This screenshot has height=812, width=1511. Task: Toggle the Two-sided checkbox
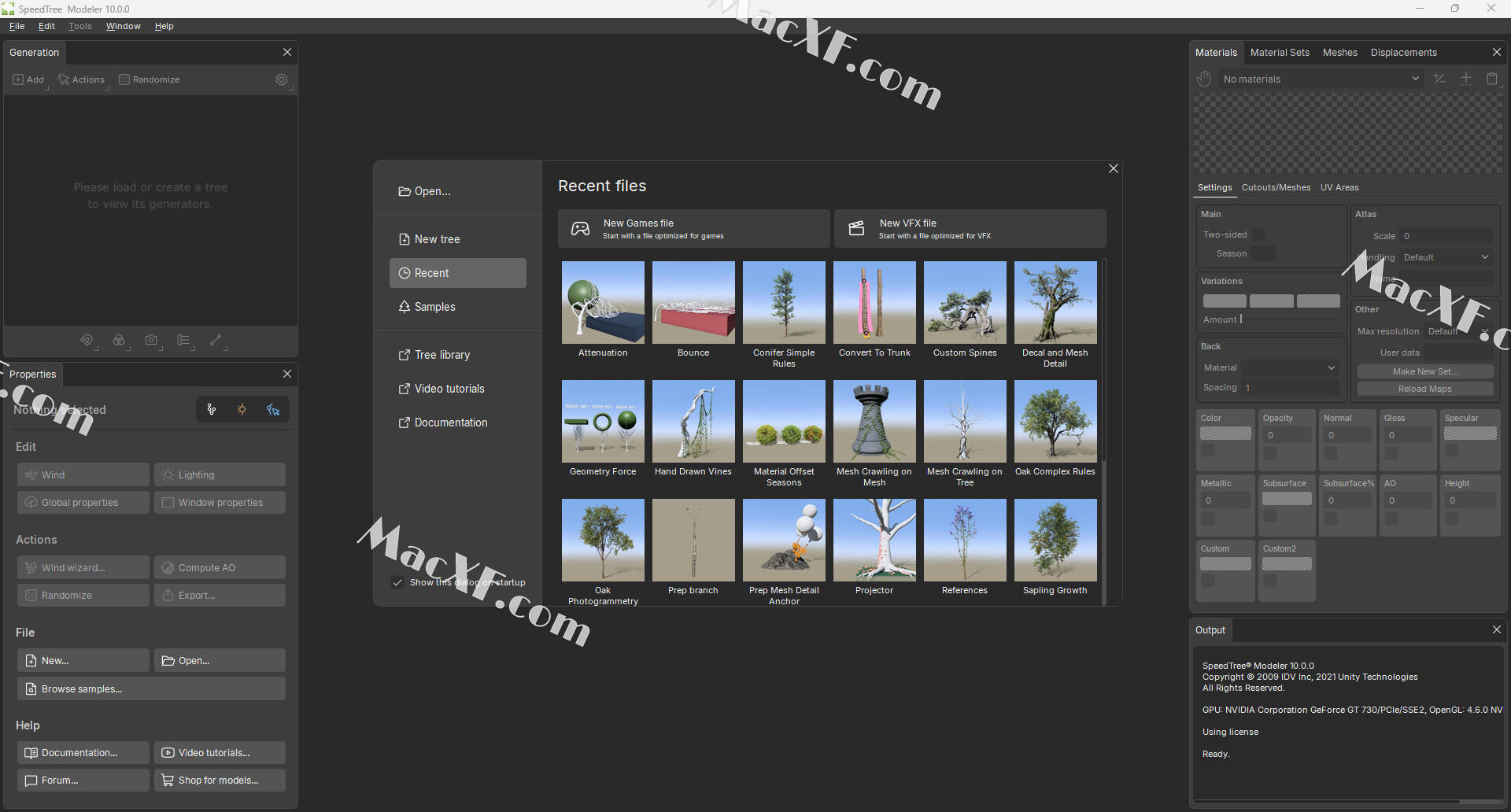point(1258,234)
